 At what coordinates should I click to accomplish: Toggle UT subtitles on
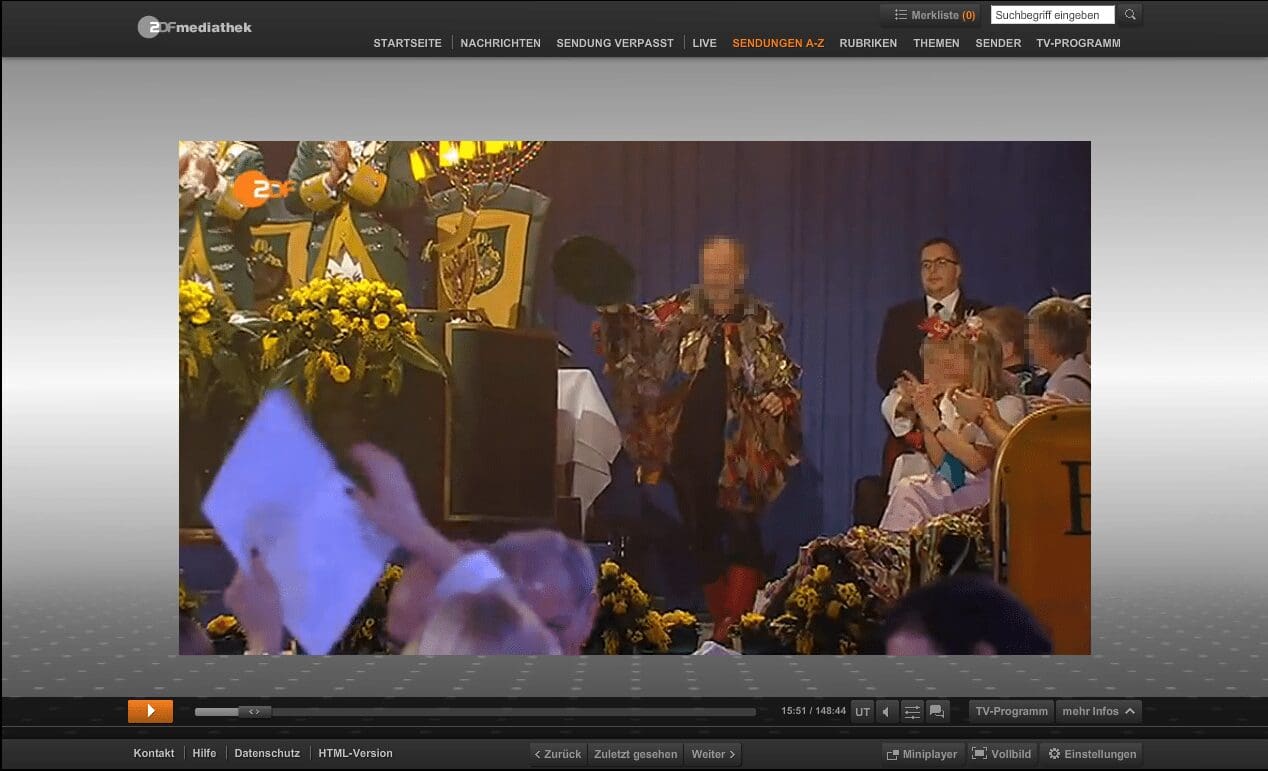(x=862, y=712)
